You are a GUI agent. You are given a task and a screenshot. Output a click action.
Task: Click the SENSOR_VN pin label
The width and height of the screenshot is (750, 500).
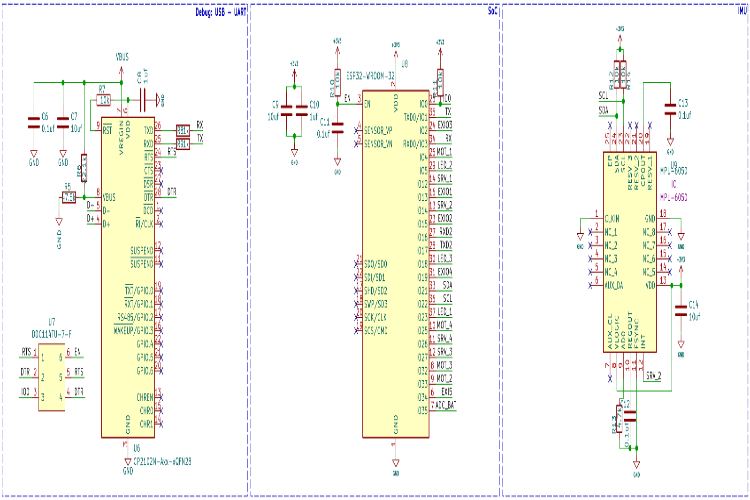tap(378, 144)
